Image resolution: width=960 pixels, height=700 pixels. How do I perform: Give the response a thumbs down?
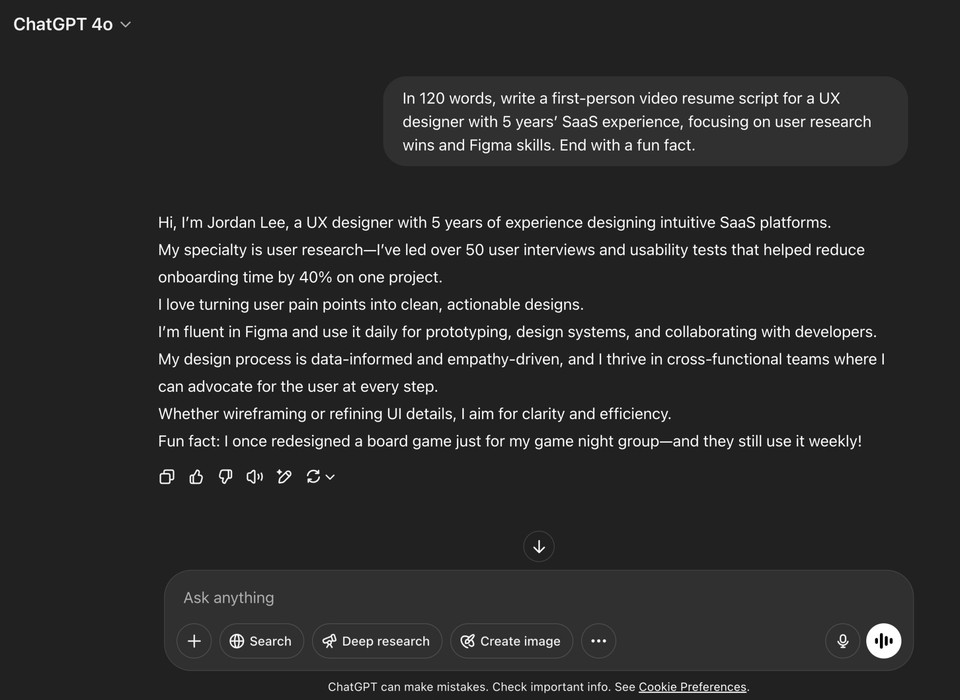225,476
